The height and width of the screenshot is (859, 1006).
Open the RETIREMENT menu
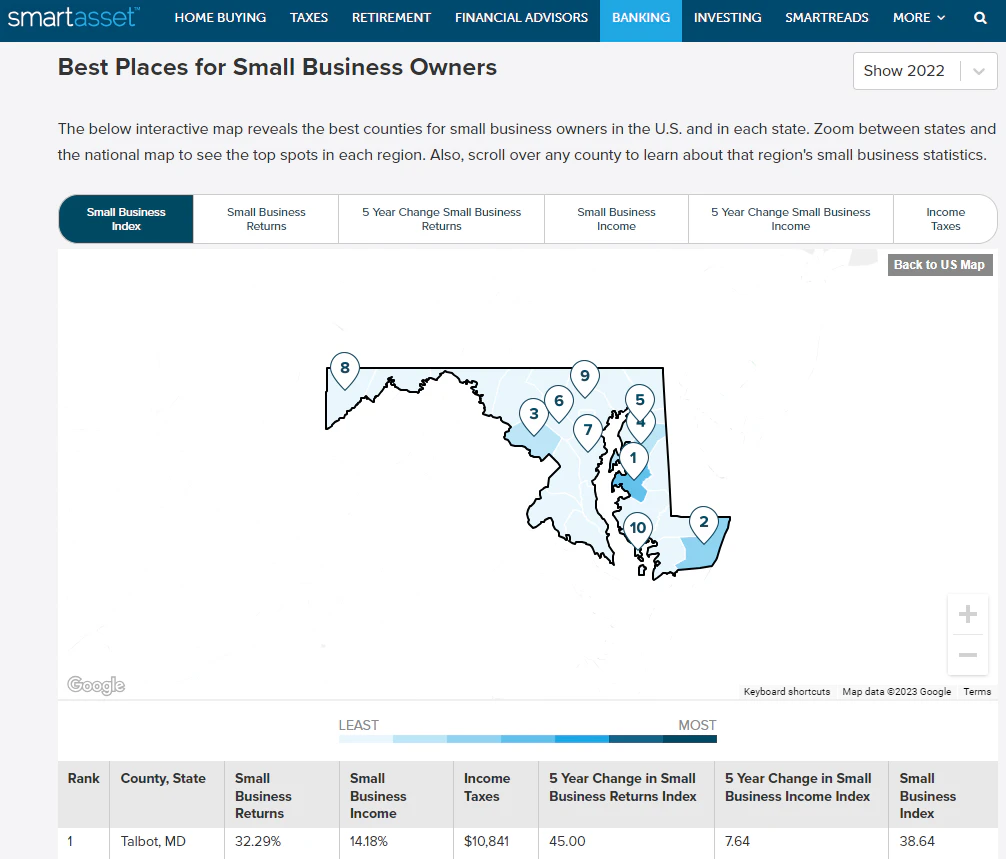pos(391,18)
